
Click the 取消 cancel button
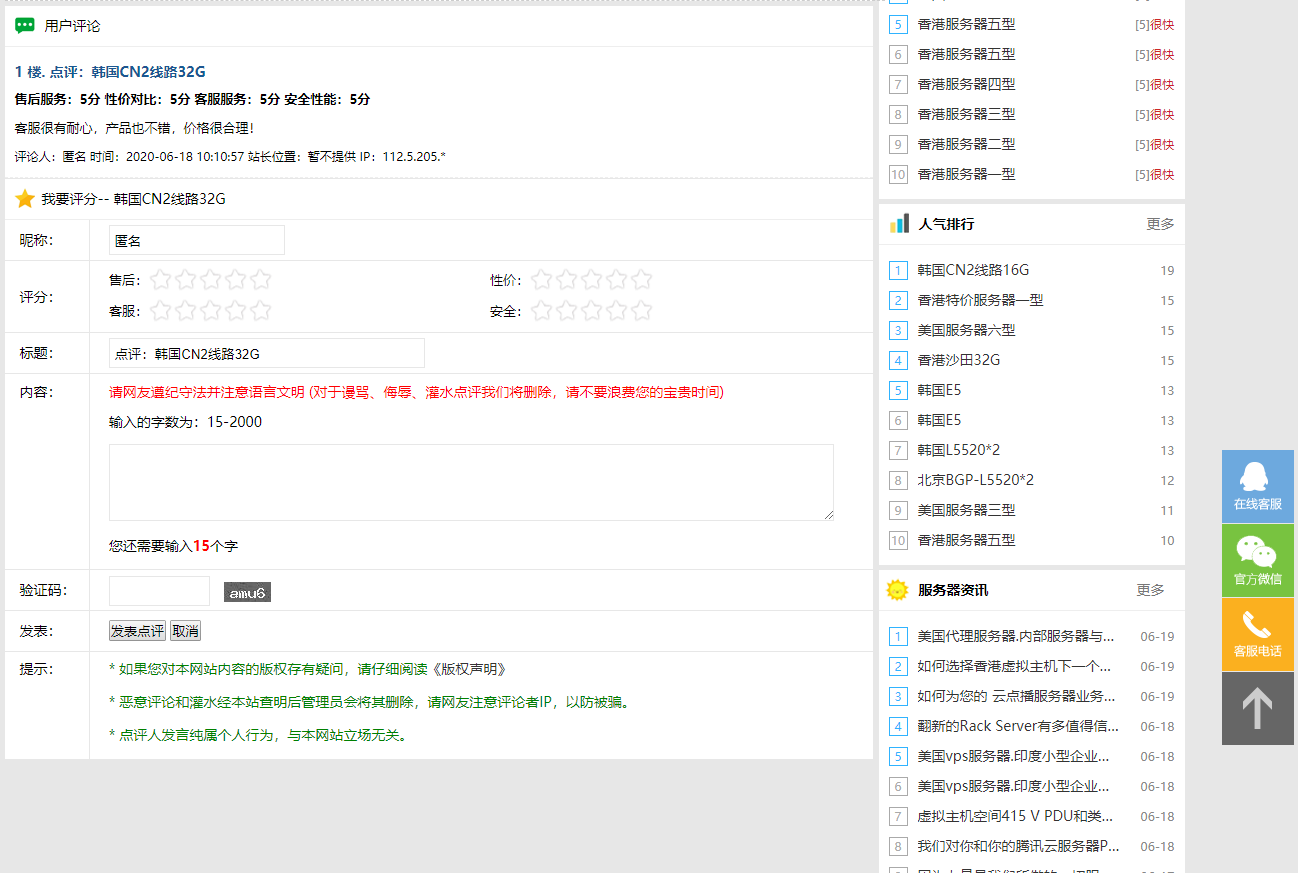pos(185,631)
